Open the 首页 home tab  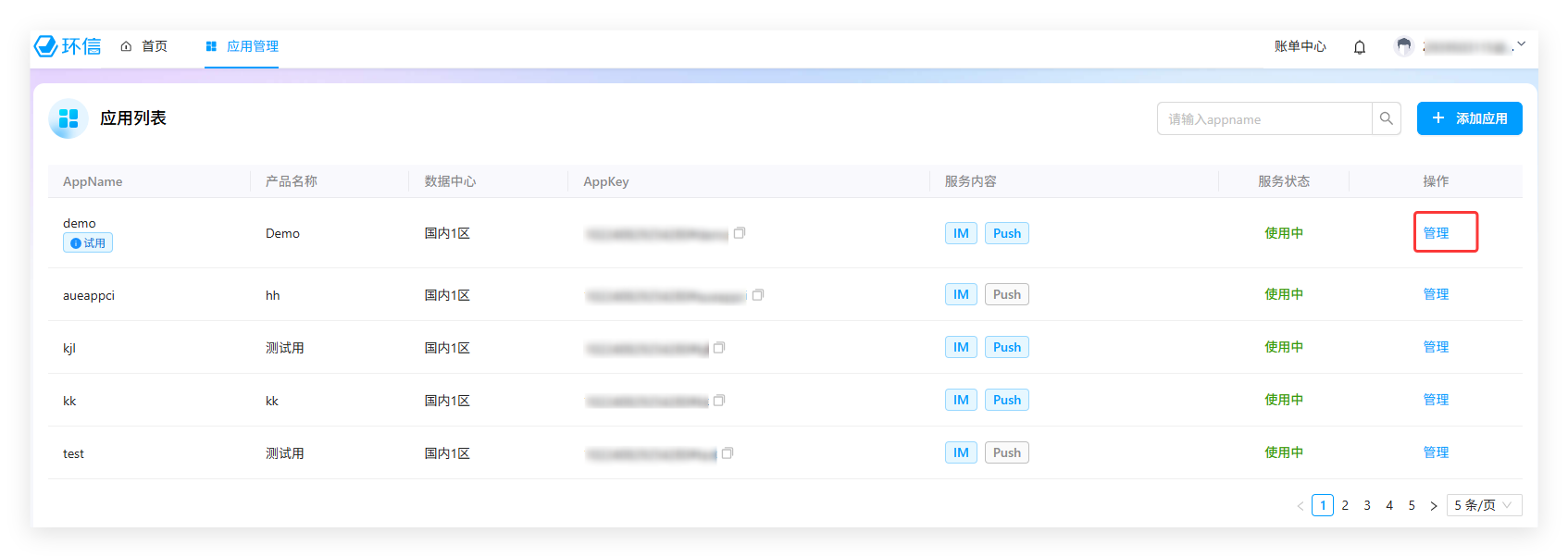[144, 46]
